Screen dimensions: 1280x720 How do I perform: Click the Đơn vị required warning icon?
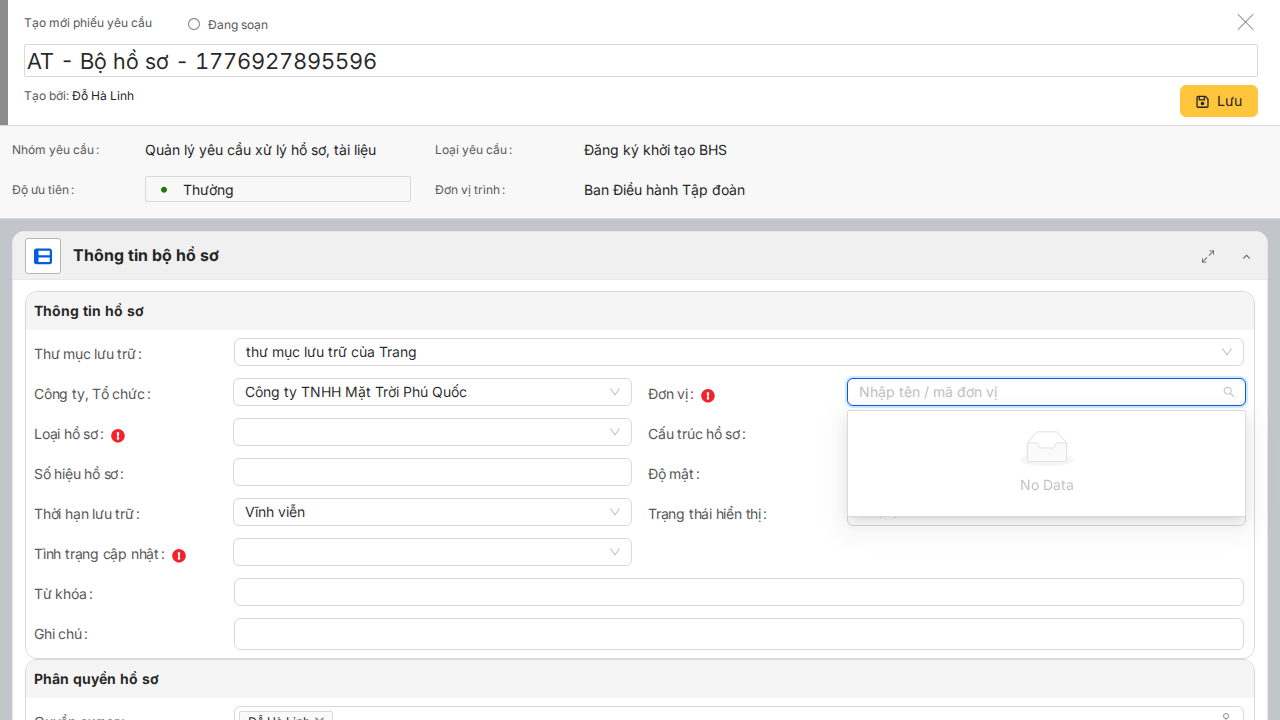click(x=708, y=395)
